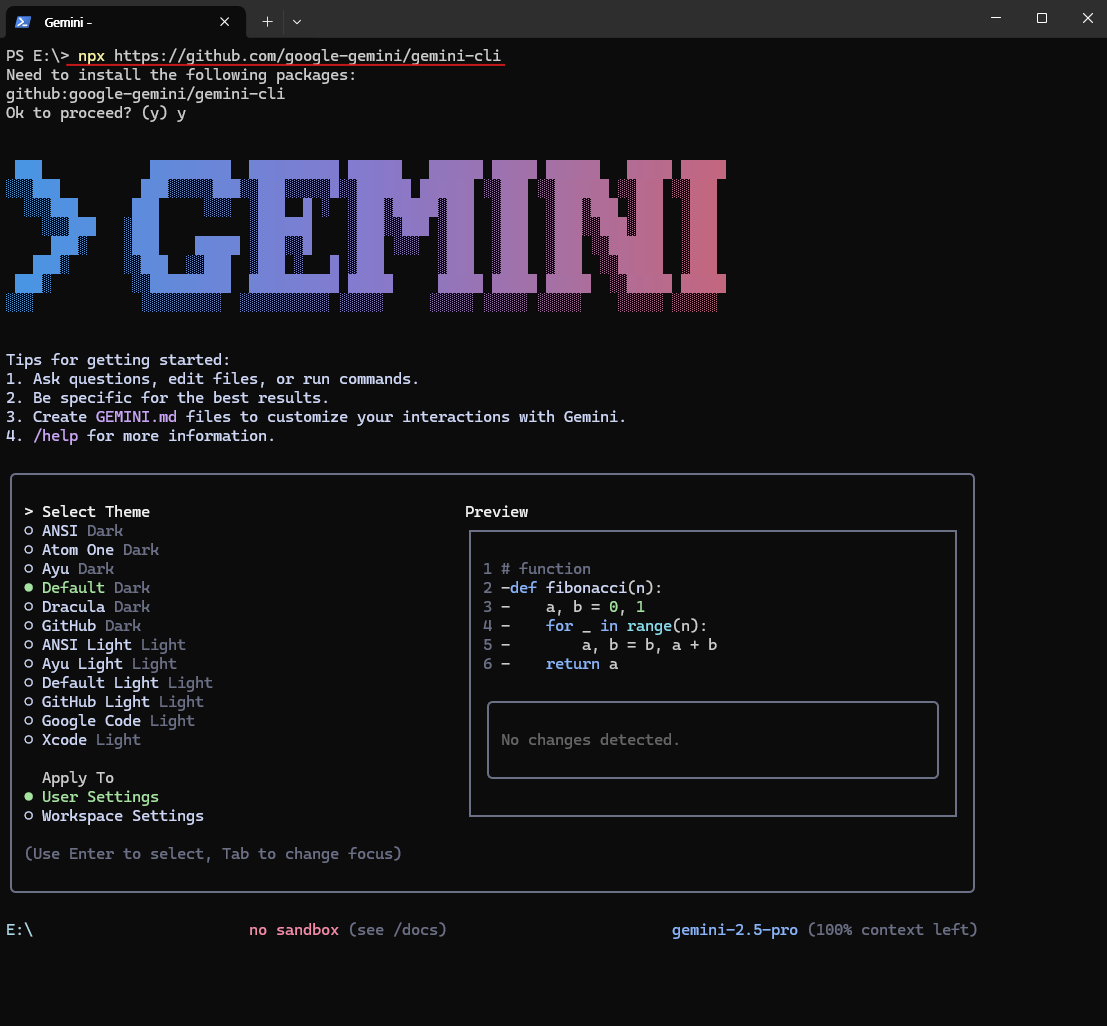
Task: Click the 'No changes detected.' message box
Action: pos(712,740)
